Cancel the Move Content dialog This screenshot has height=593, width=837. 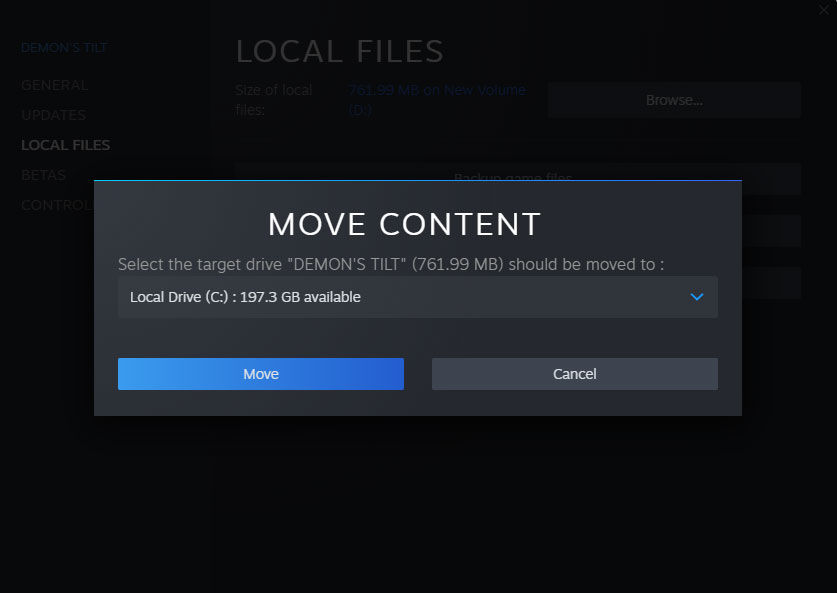pos(574,373)
